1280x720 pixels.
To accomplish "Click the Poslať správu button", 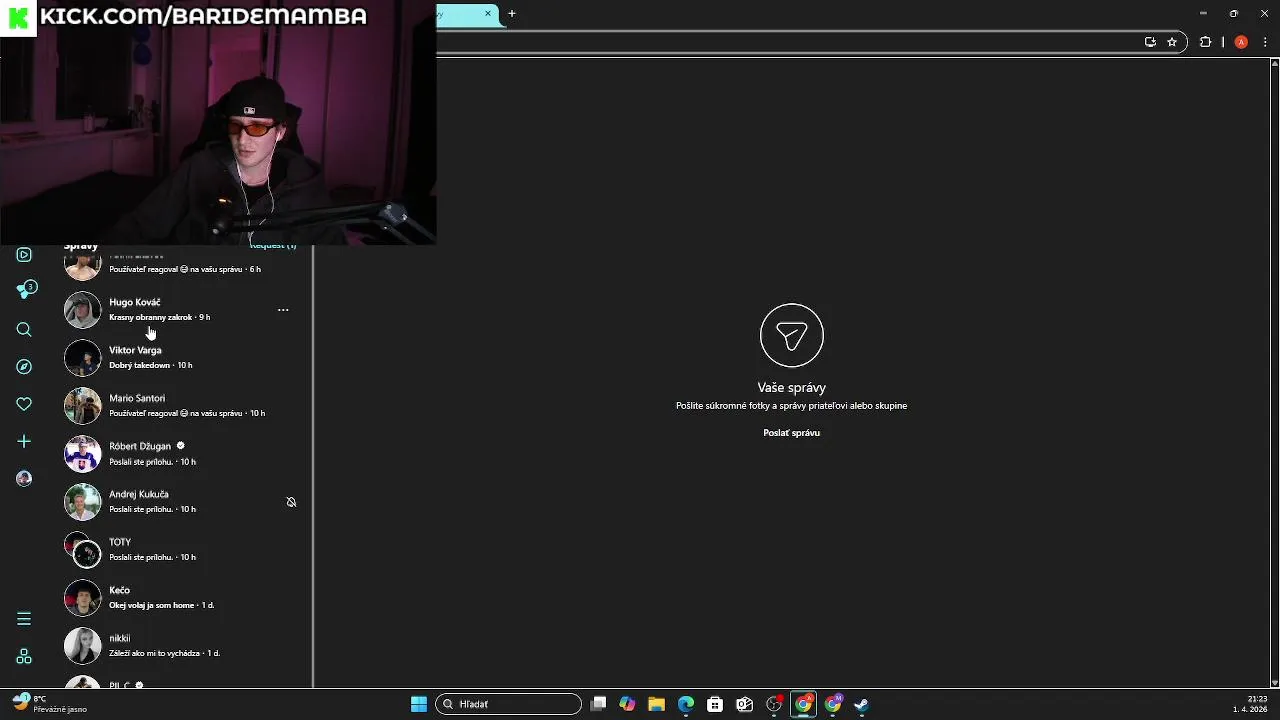I will pyautogui.click(x=791, y=433).
